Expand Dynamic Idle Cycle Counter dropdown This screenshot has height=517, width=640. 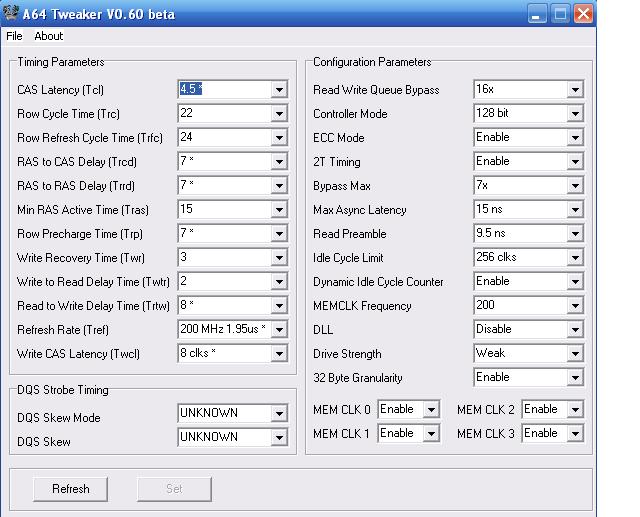click(575, 282)
